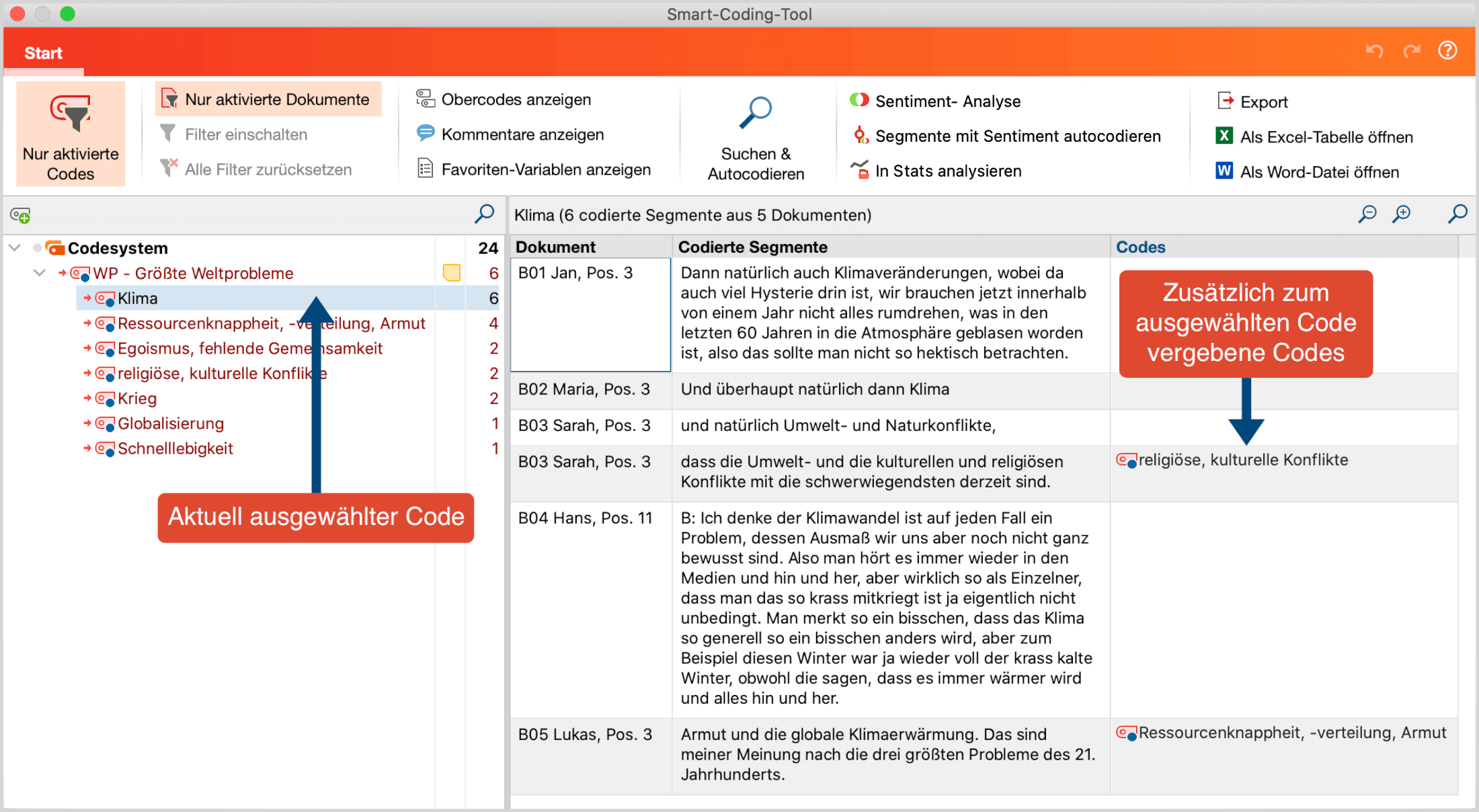Select the Globalisierung code
Image resolution: width=1479 pixels, height=812 pixels.
(171, 423)
